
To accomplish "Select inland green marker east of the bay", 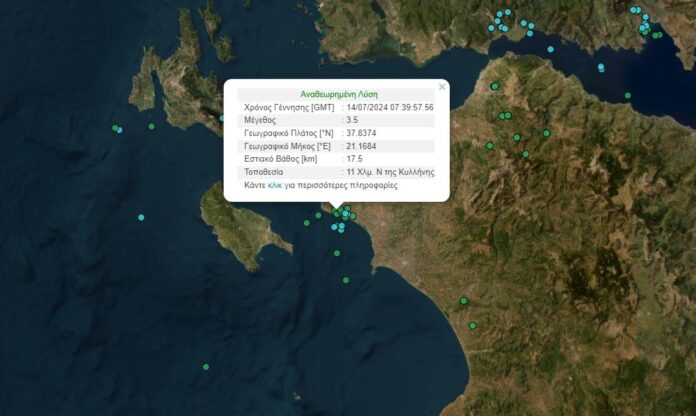I will click(463, 300).
